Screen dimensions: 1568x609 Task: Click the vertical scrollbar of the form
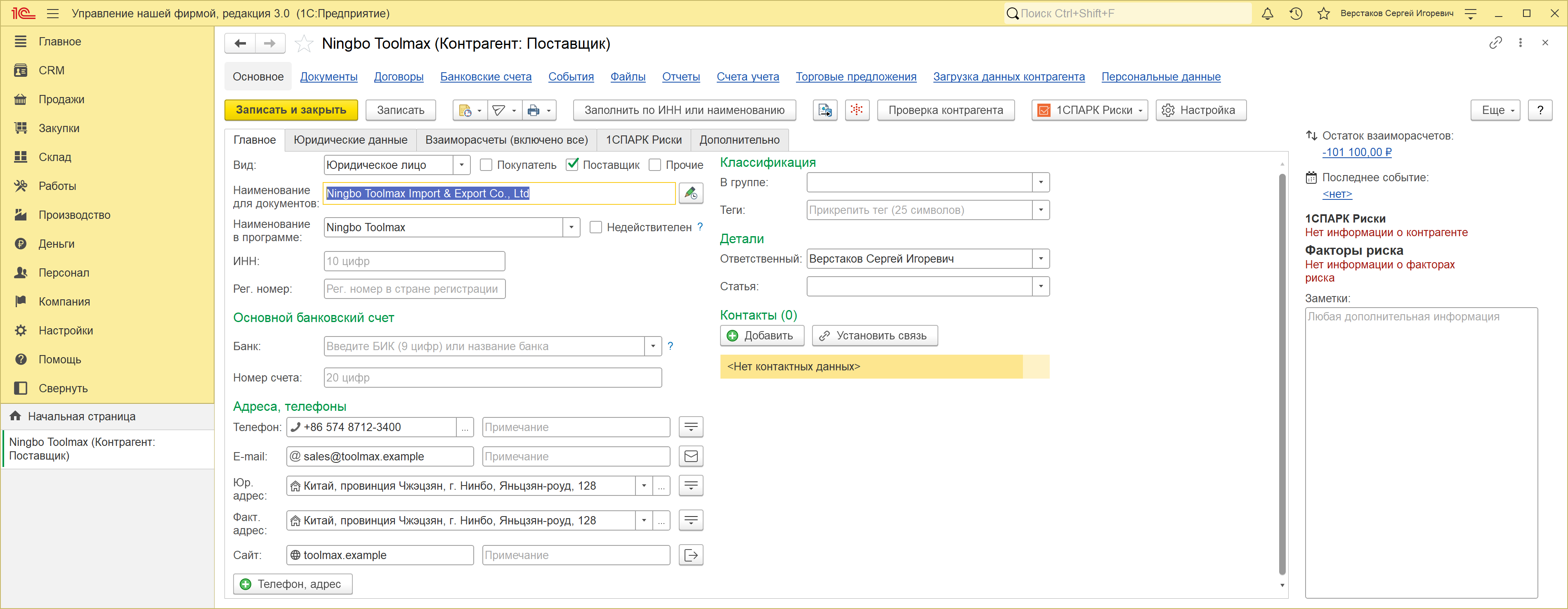point(1282,374)
